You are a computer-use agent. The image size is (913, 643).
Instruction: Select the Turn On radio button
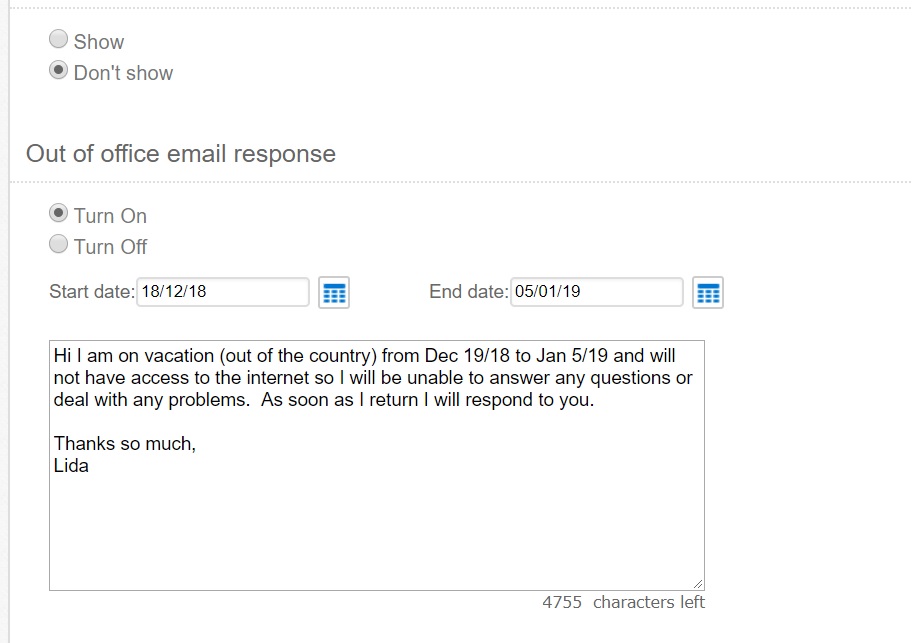[59, 211]
